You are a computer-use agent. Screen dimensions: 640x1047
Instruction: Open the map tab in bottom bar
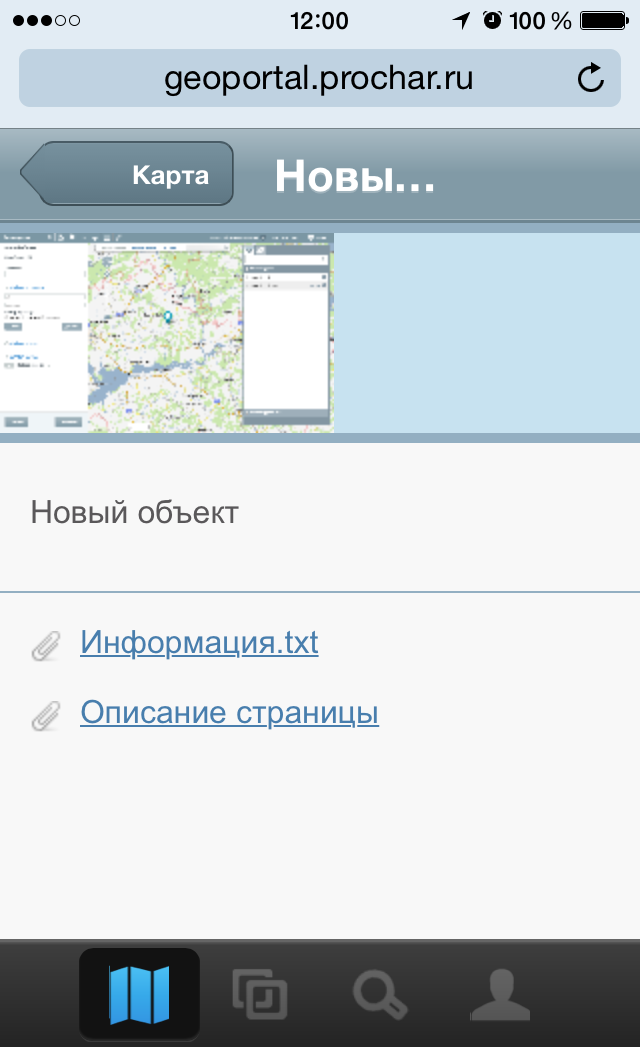pyautogui.click(x=139, y=994)
